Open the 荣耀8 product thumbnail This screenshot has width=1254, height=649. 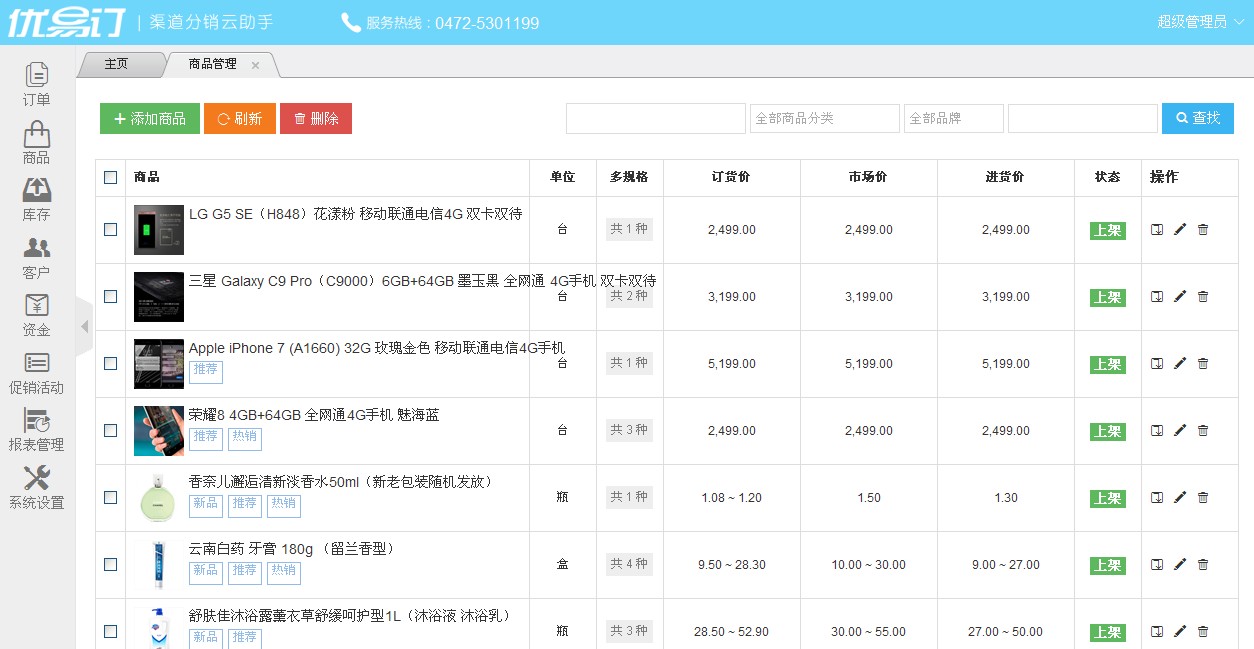coord(159,431)
